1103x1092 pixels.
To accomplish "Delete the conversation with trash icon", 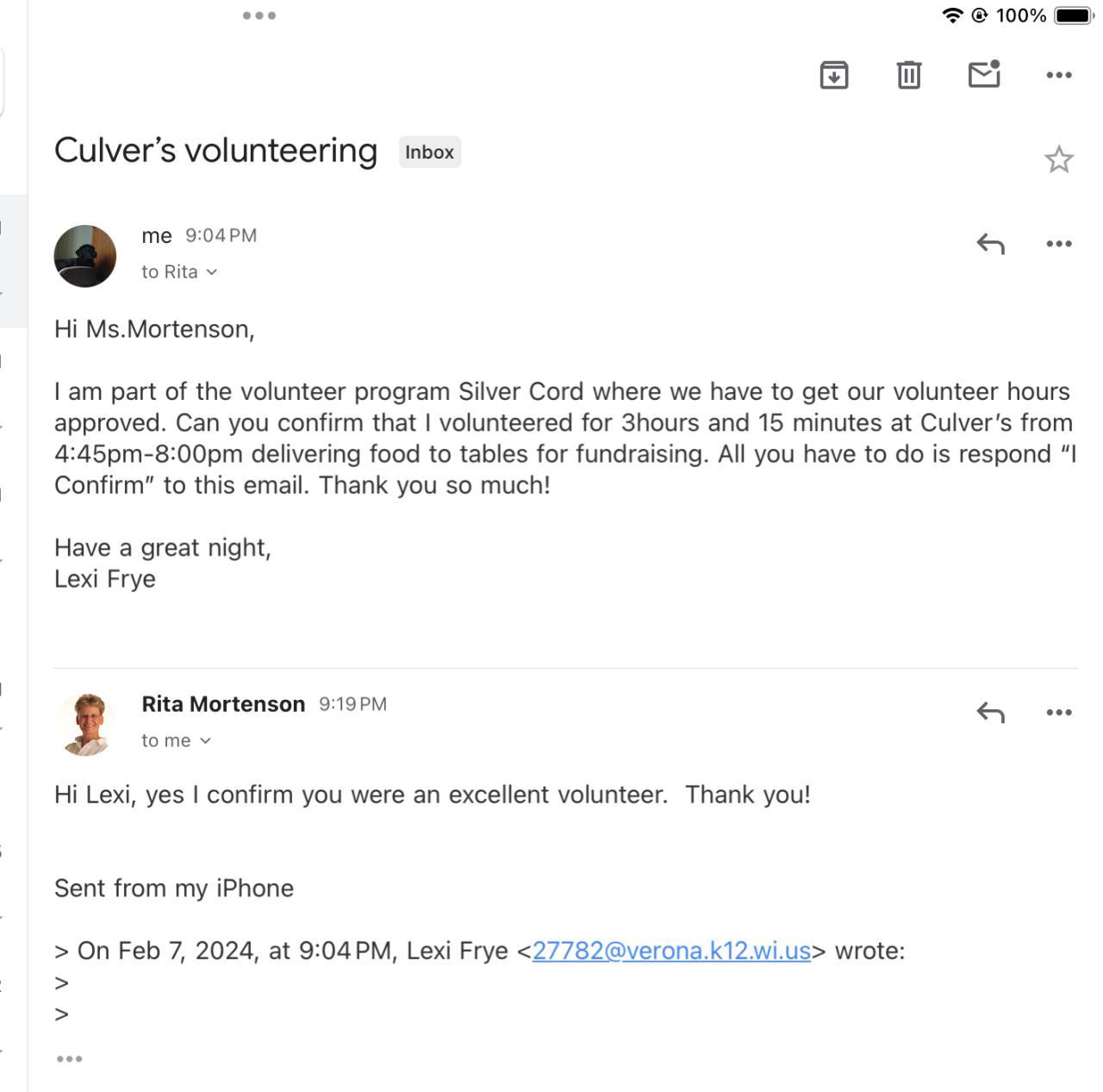I will pyautogui.click(x=908, y=75).
